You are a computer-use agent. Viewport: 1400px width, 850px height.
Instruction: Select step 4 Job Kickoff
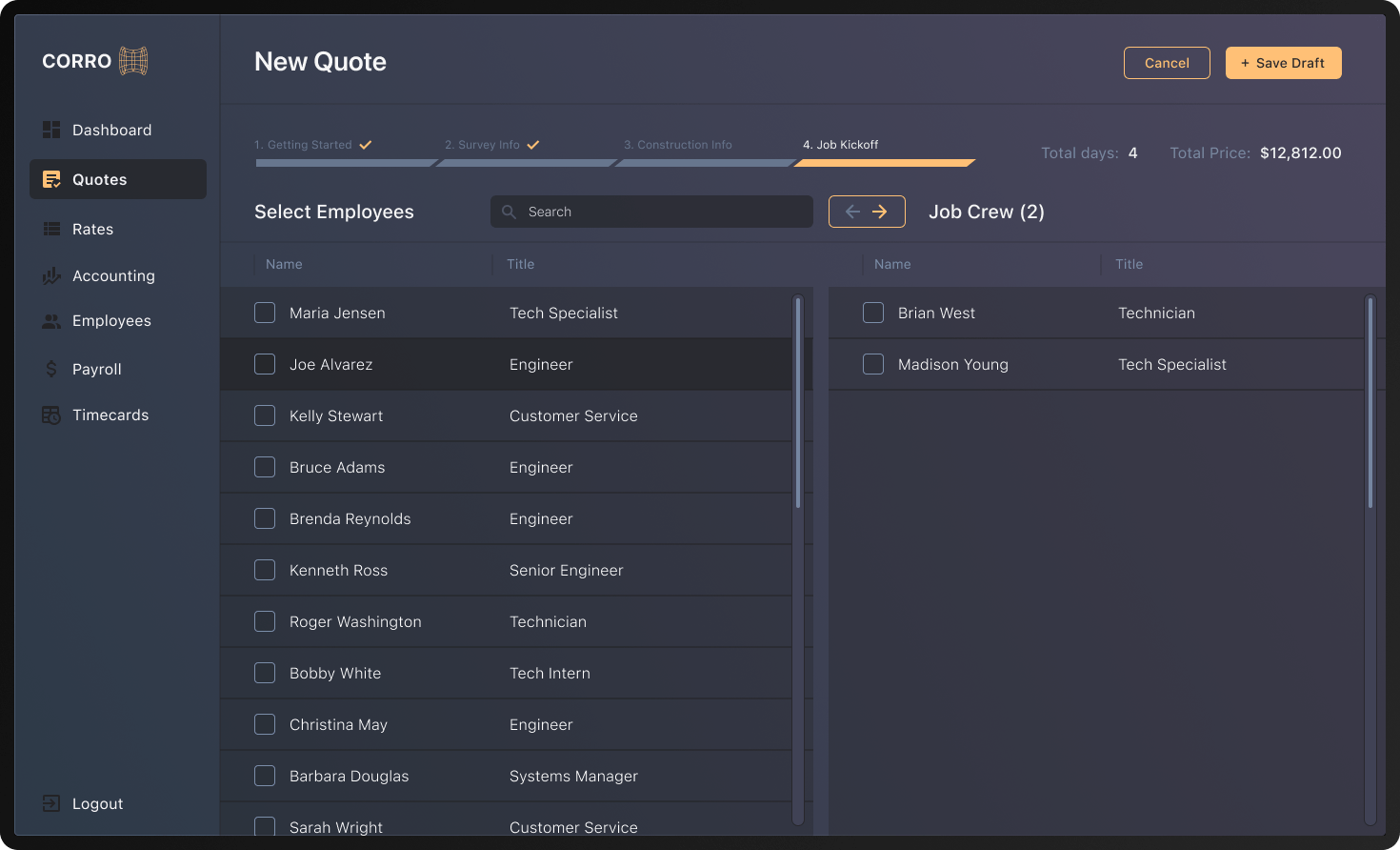[841, 145]
